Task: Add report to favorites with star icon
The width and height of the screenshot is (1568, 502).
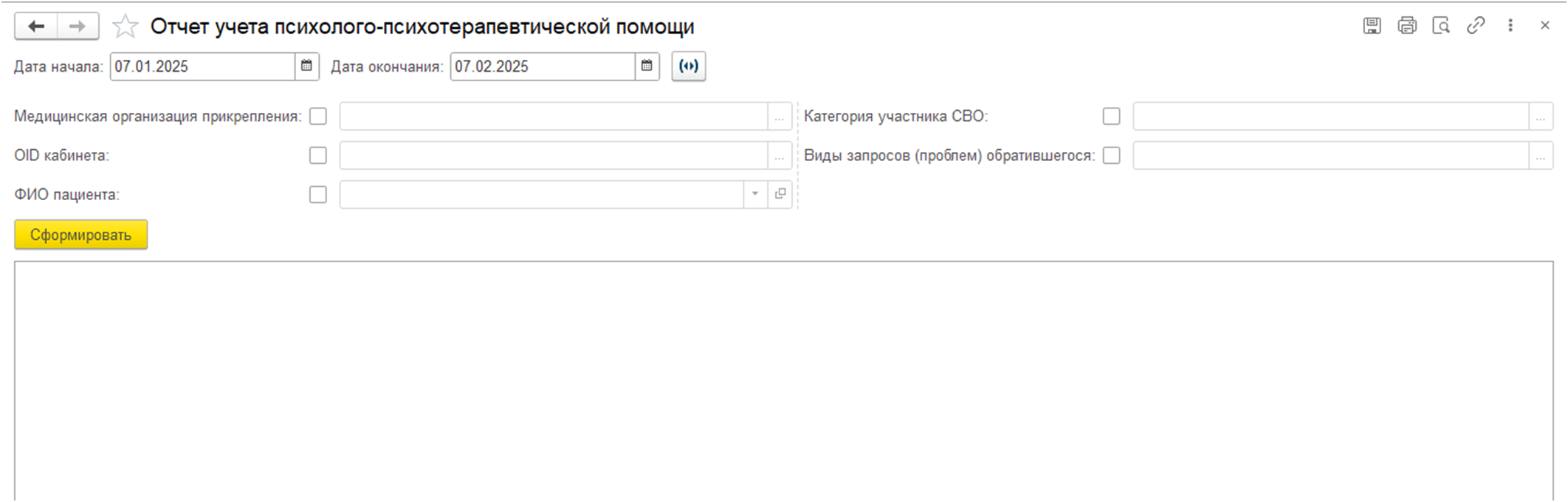Action: [x=125, y=27]
